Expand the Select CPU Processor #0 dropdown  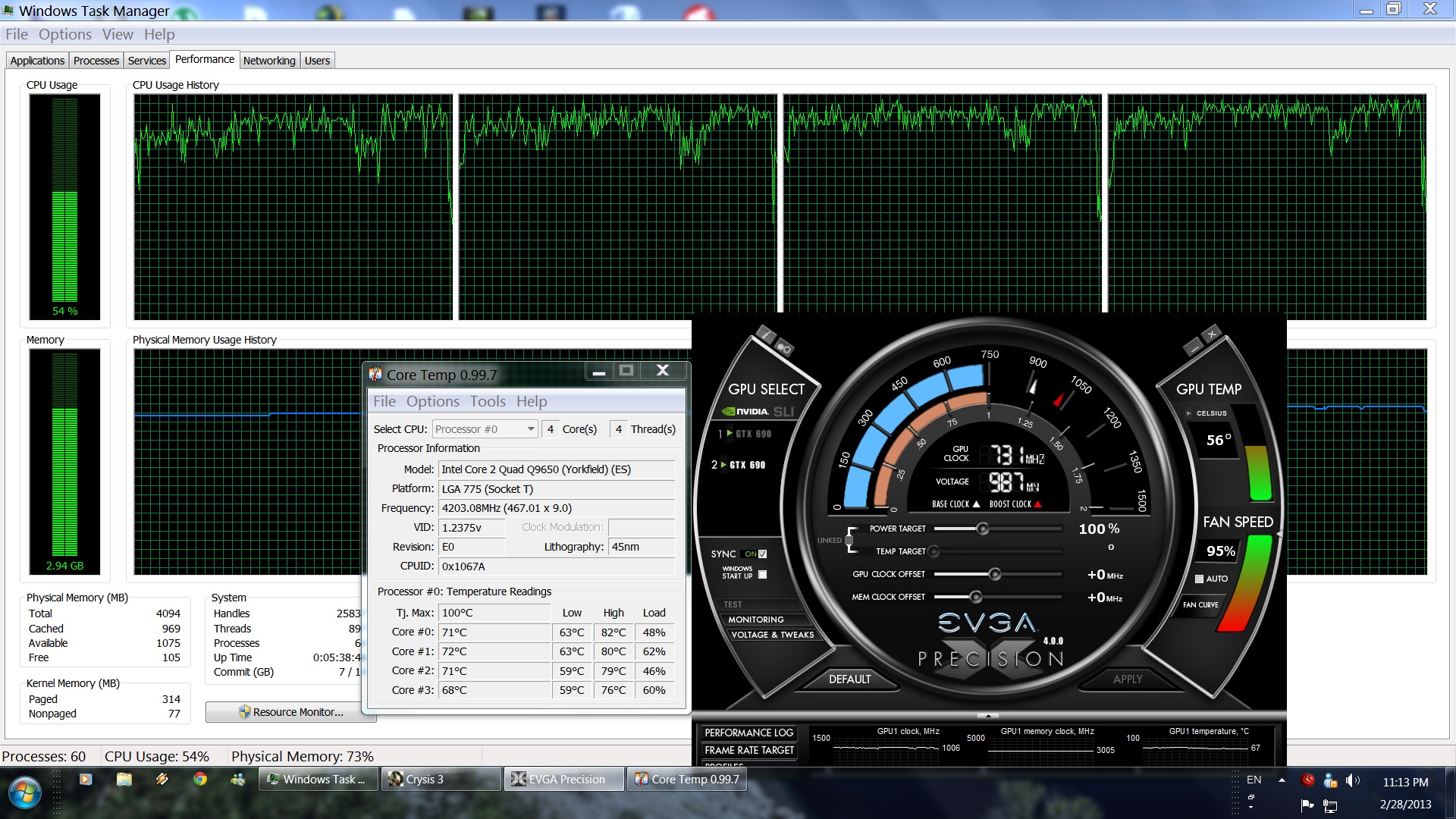tap(531, 429)
